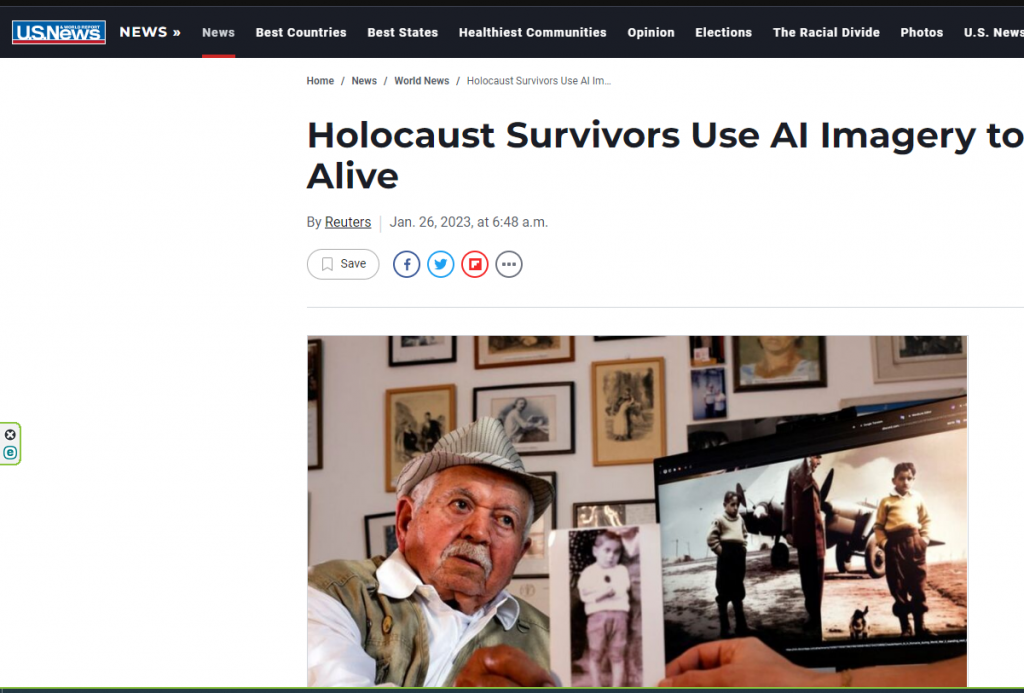This screenshot has height=693, width=1024.
Task: Go to Best Countries
Action: tap(301, 33)
